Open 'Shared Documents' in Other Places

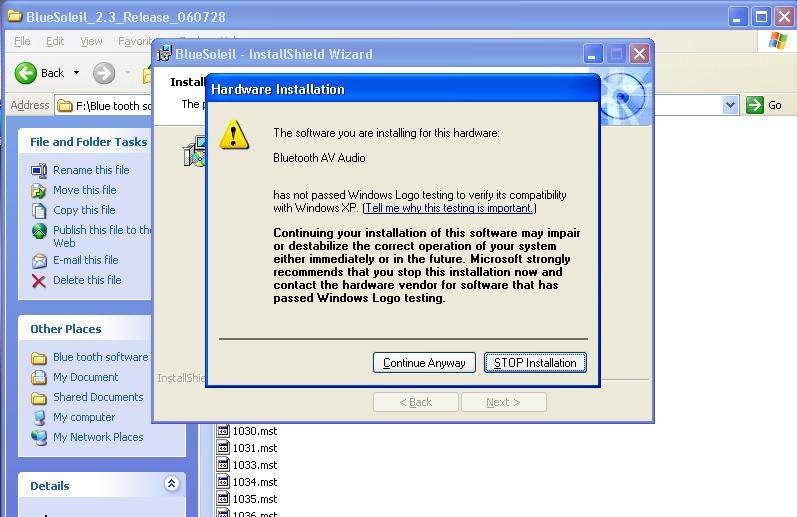98,397
